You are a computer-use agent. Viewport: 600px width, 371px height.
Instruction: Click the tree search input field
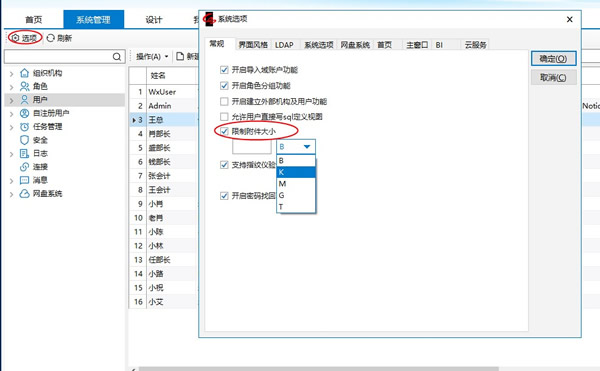coord(59,57)
